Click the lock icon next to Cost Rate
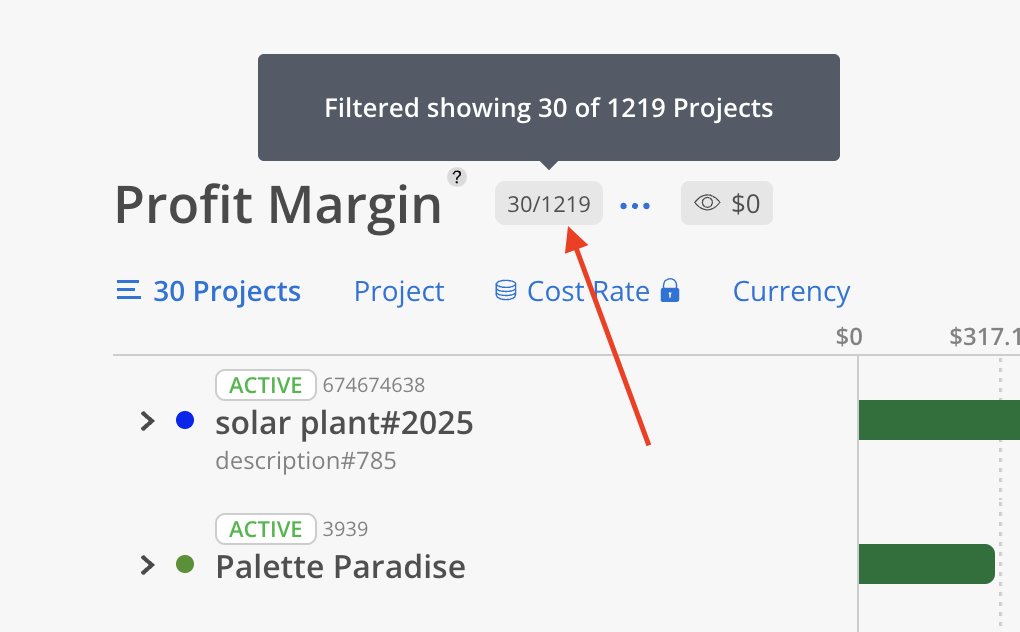This screenshot has width=1020, height=632. coord(670,291)
